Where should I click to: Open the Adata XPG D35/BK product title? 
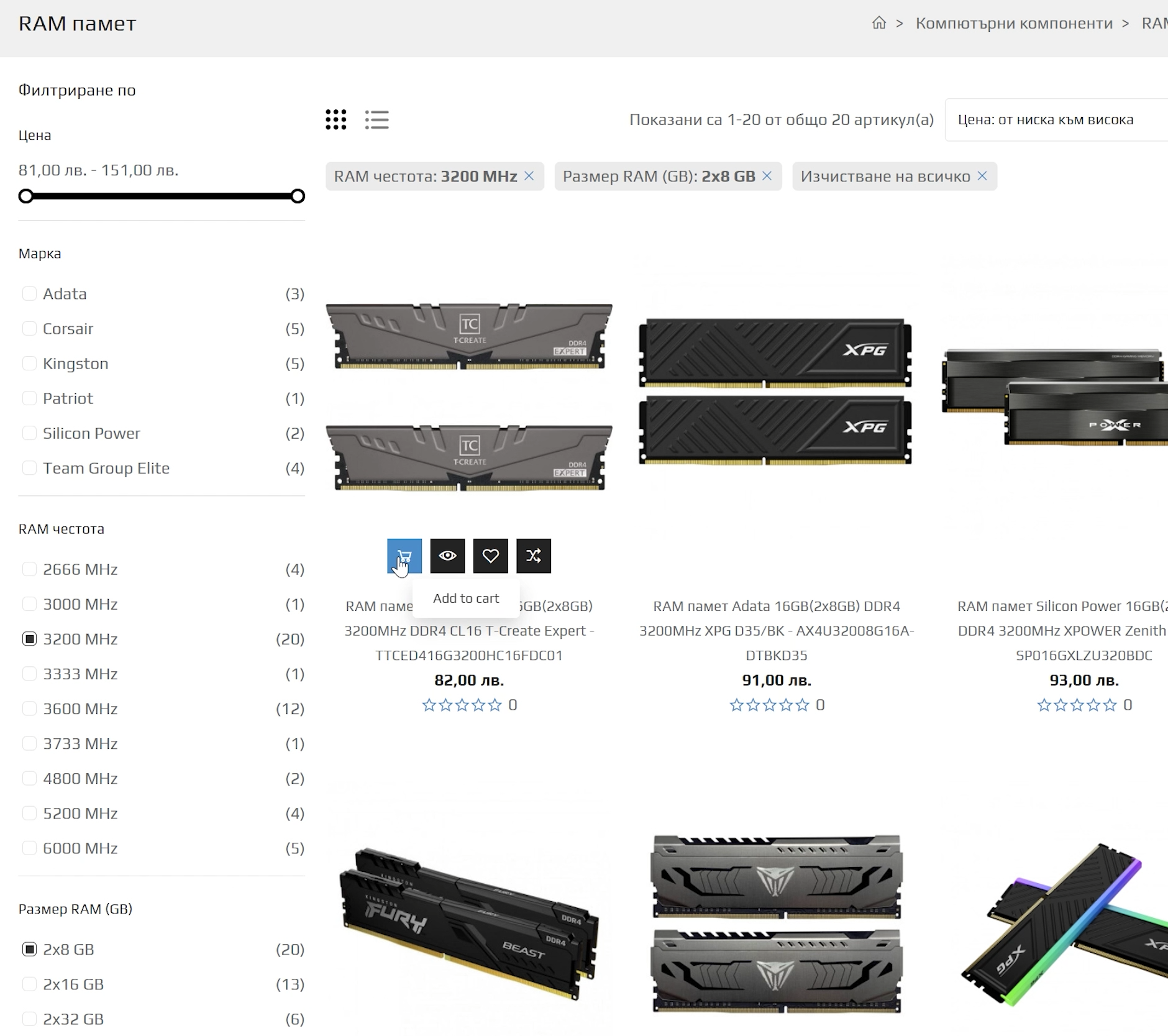click(777, 630)
